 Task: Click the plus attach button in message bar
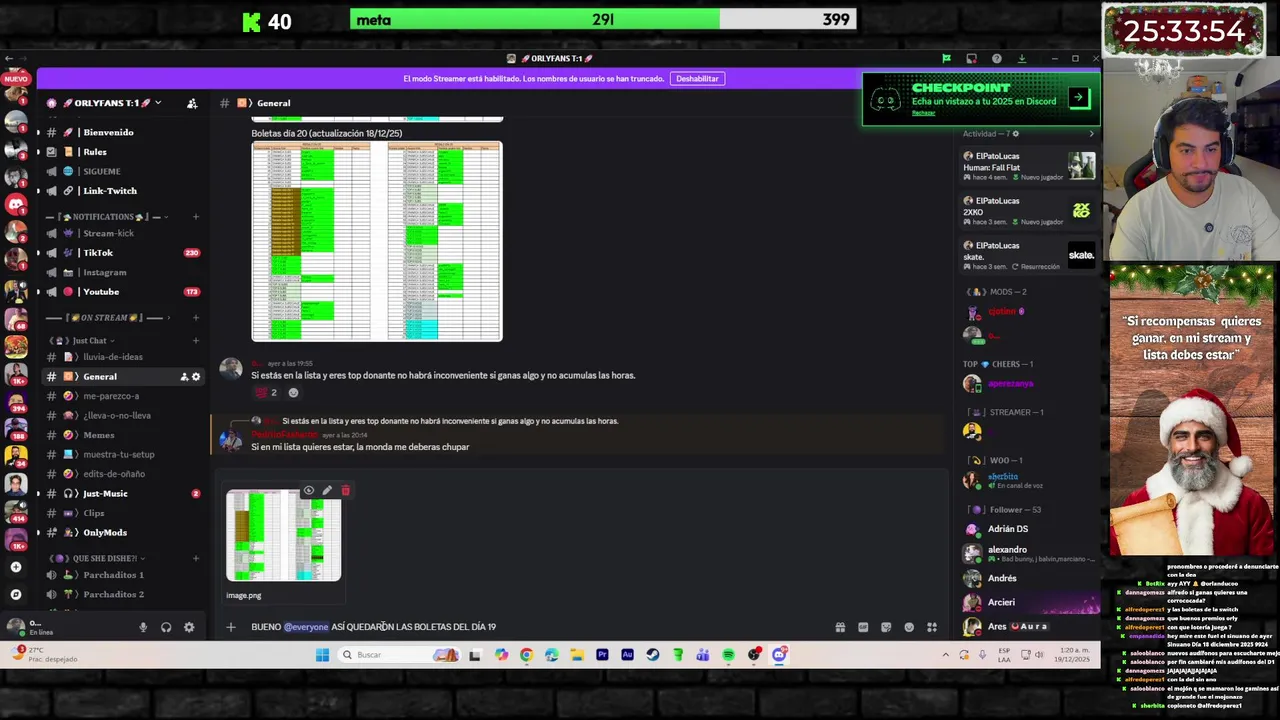pos(231,627)
